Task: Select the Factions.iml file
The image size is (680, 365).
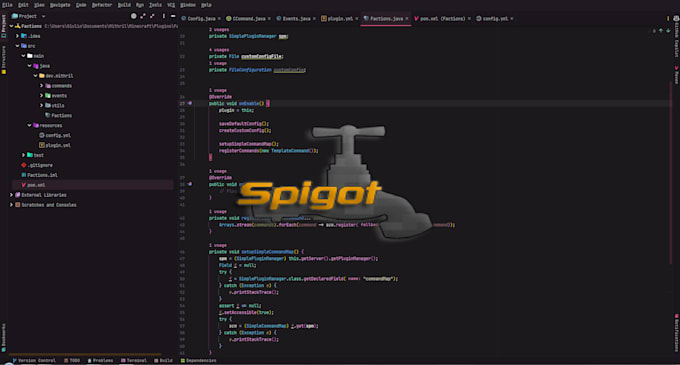Action: click(39, 175)
